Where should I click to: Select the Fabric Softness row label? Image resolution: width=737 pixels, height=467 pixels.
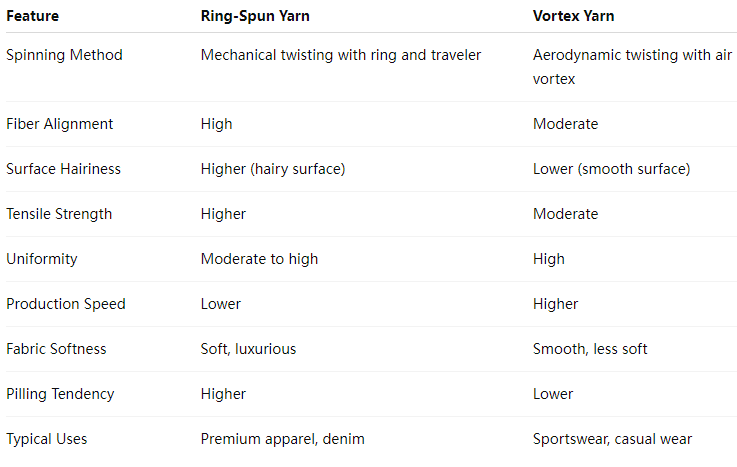56,349
